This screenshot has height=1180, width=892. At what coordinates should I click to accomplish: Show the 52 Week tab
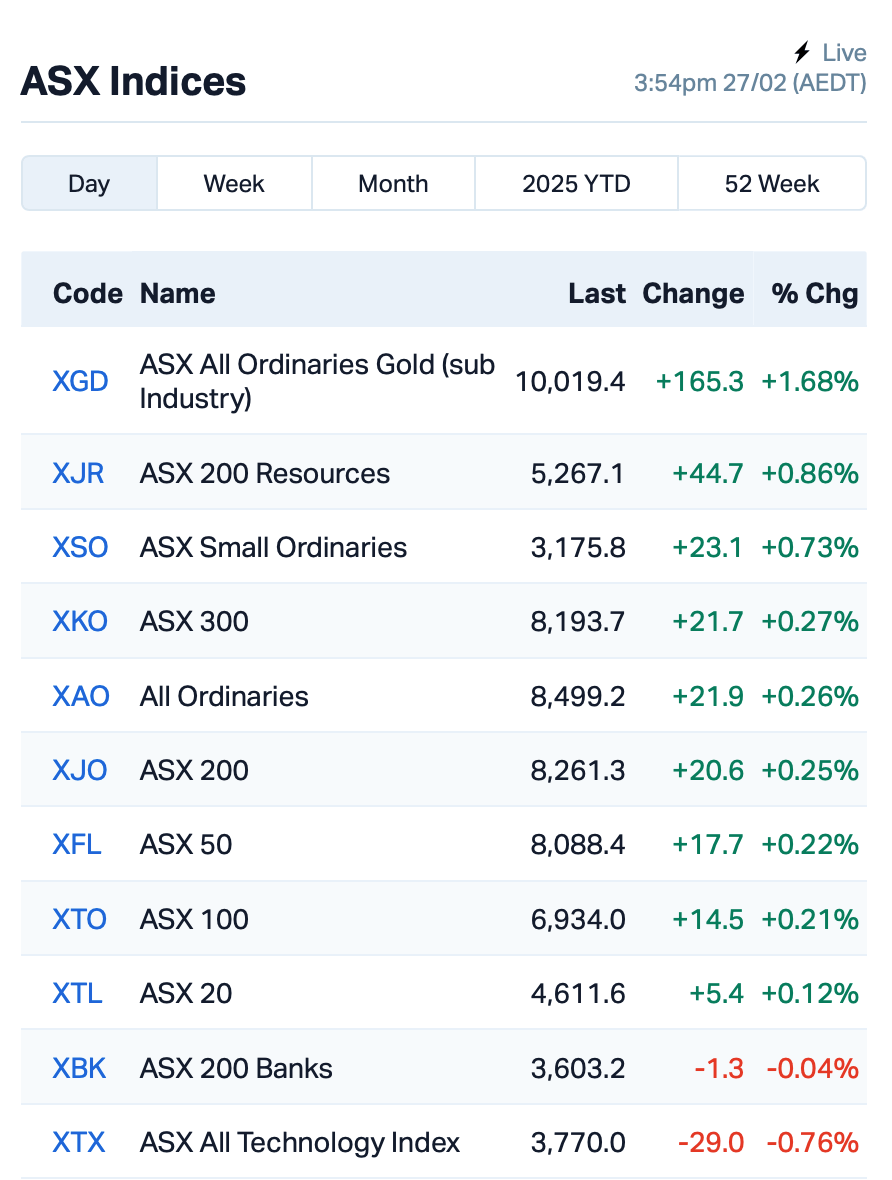coord(772,184)
